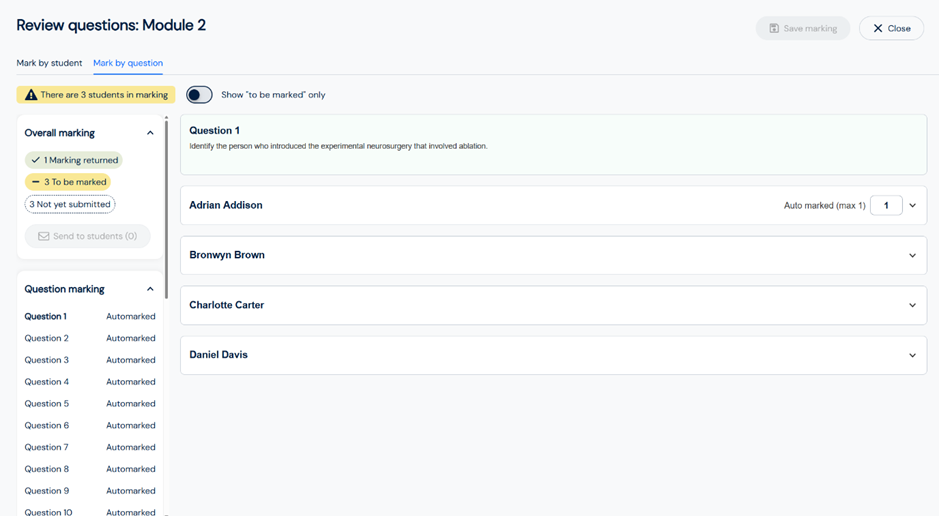939x516 pixels.
Task: Toggle Show "to be marked" only switch
Action: click(199, 95)
